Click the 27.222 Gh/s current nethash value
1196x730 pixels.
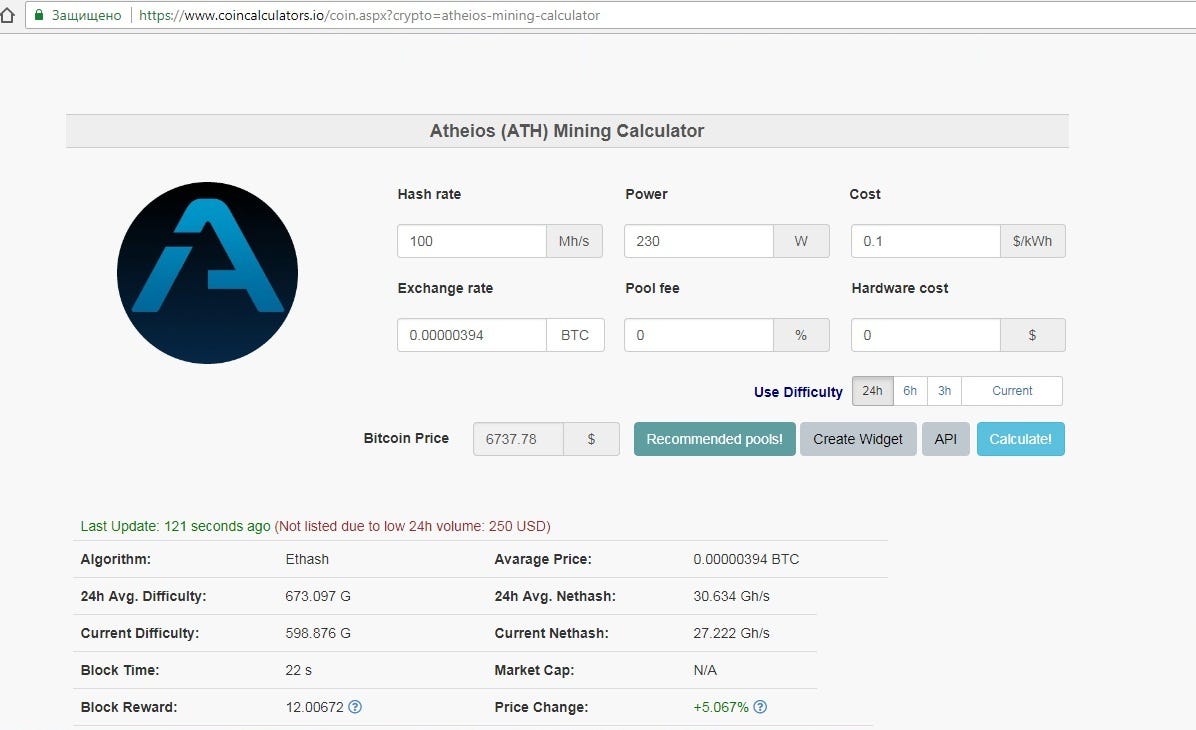(731, 633)
